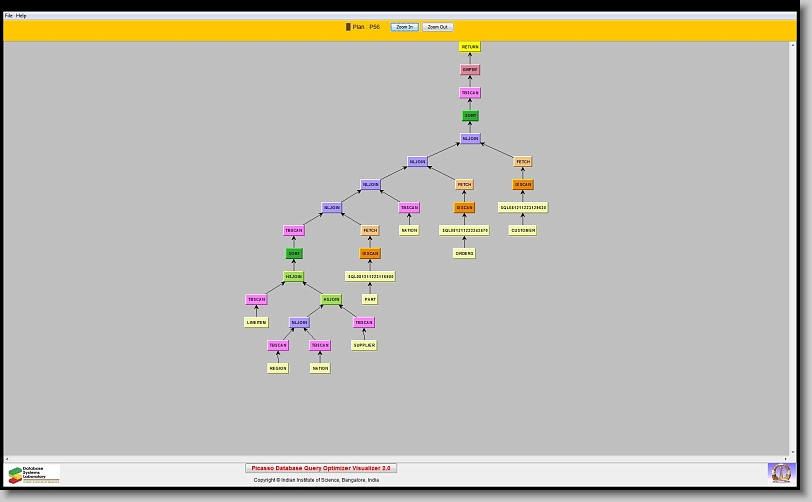Open the Help menu
Screen dimensions: 812x502
pyautogui.click(x=21, y=16)
